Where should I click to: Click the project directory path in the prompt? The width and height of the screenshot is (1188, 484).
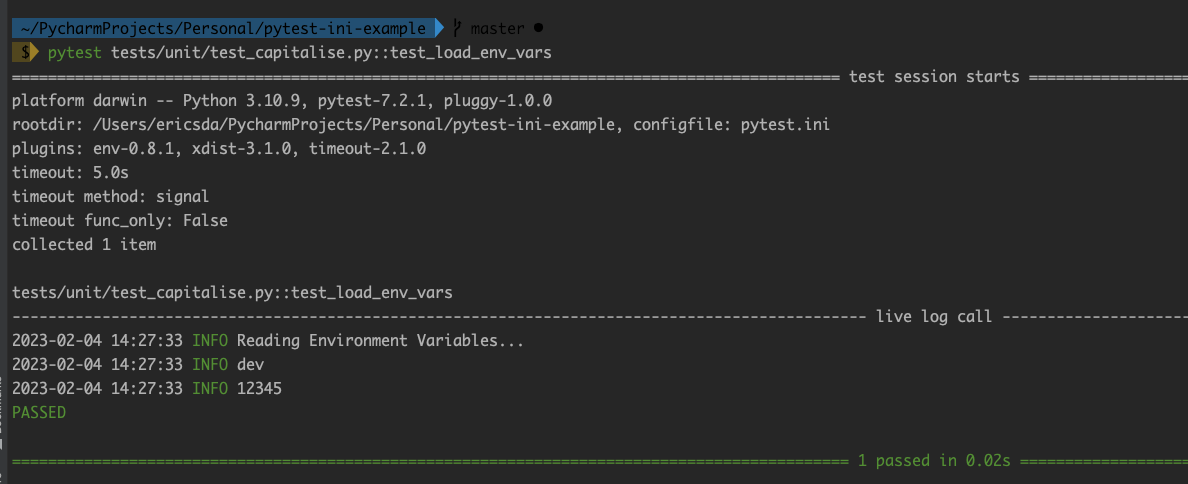click(x=222, y=28)
